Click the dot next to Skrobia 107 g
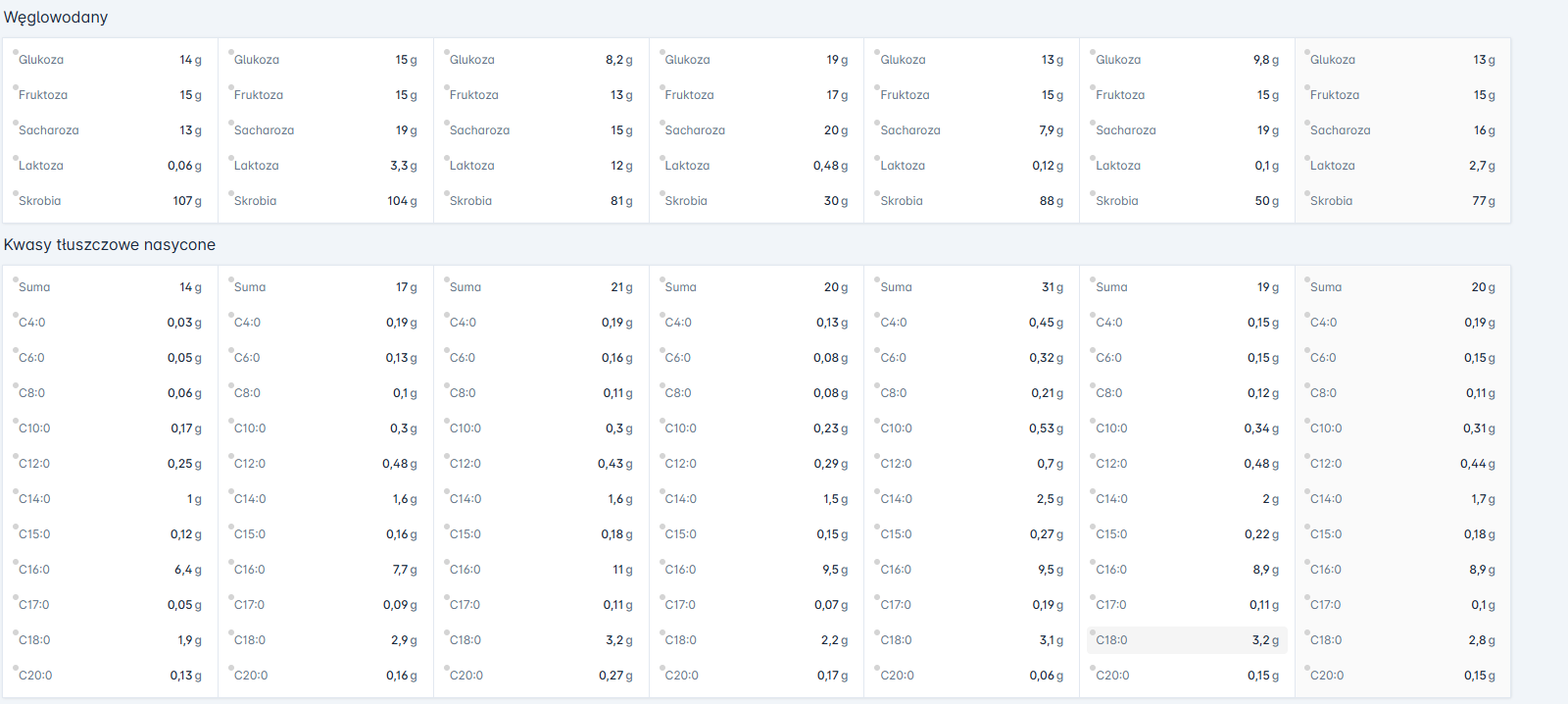The height and width of the screenshot is (704, 1568). tap(16, 194)
